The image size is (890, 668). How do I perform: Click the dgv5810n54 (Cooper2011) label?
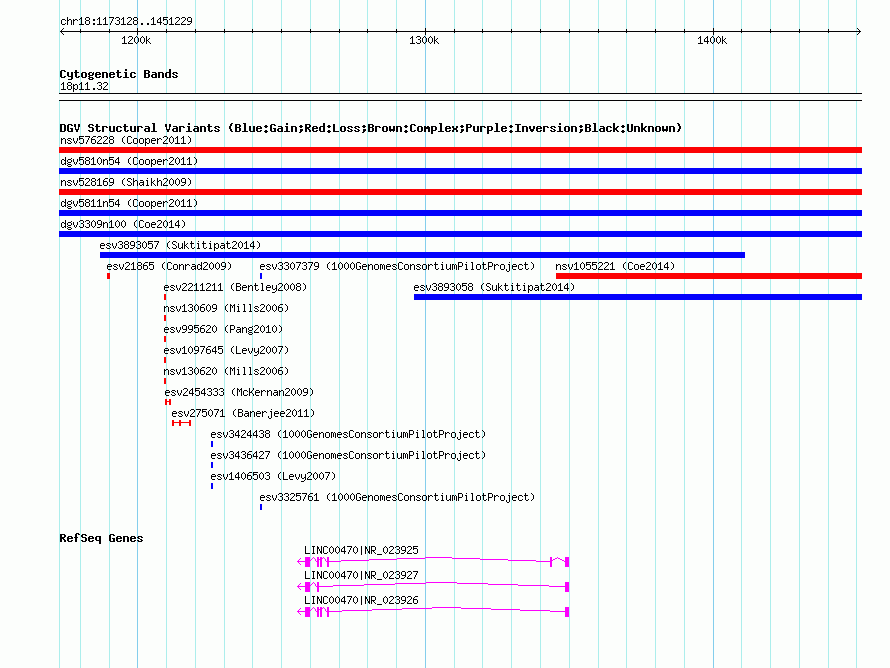pos(129,161)
